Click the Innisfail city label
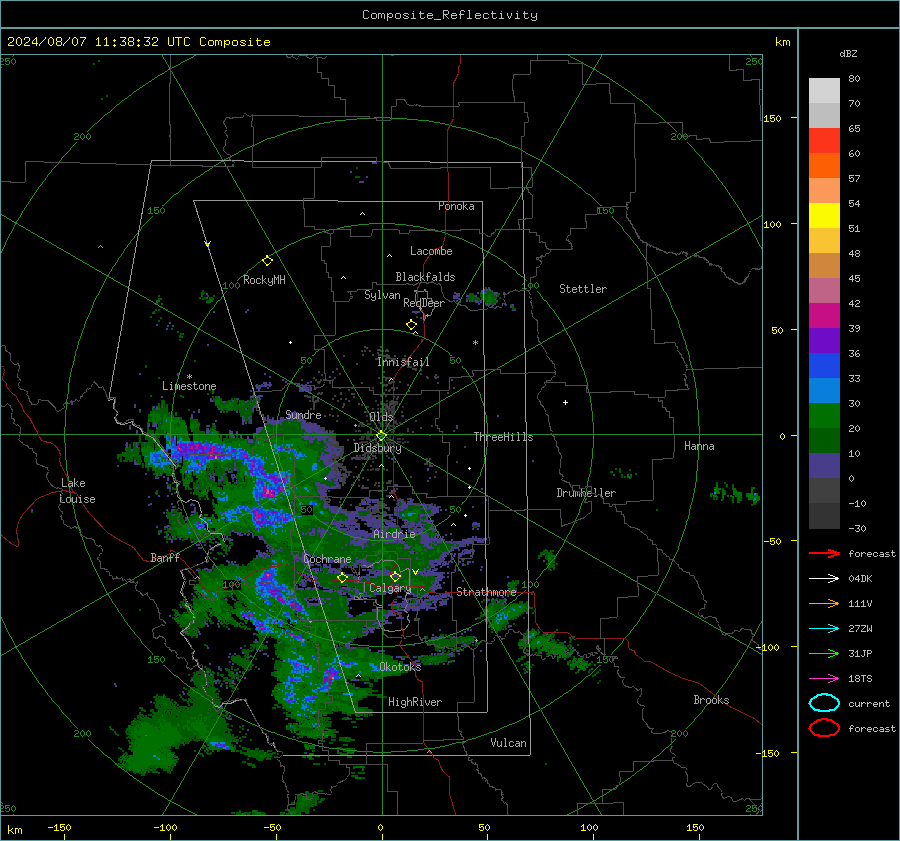900x841 pixels. pyautogui.click(x=403, y=362)
